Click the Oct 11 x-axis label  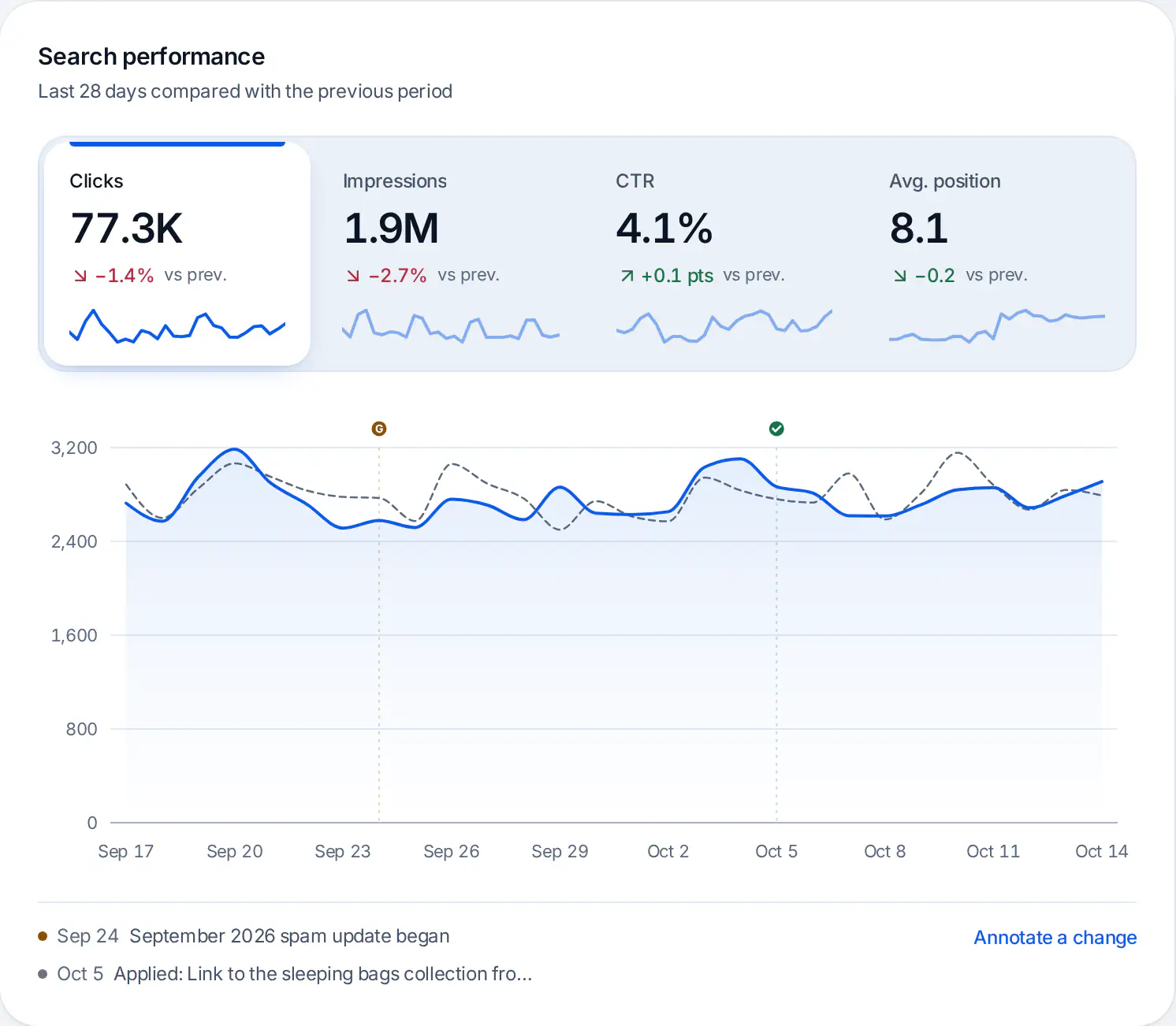coord(993,852)
